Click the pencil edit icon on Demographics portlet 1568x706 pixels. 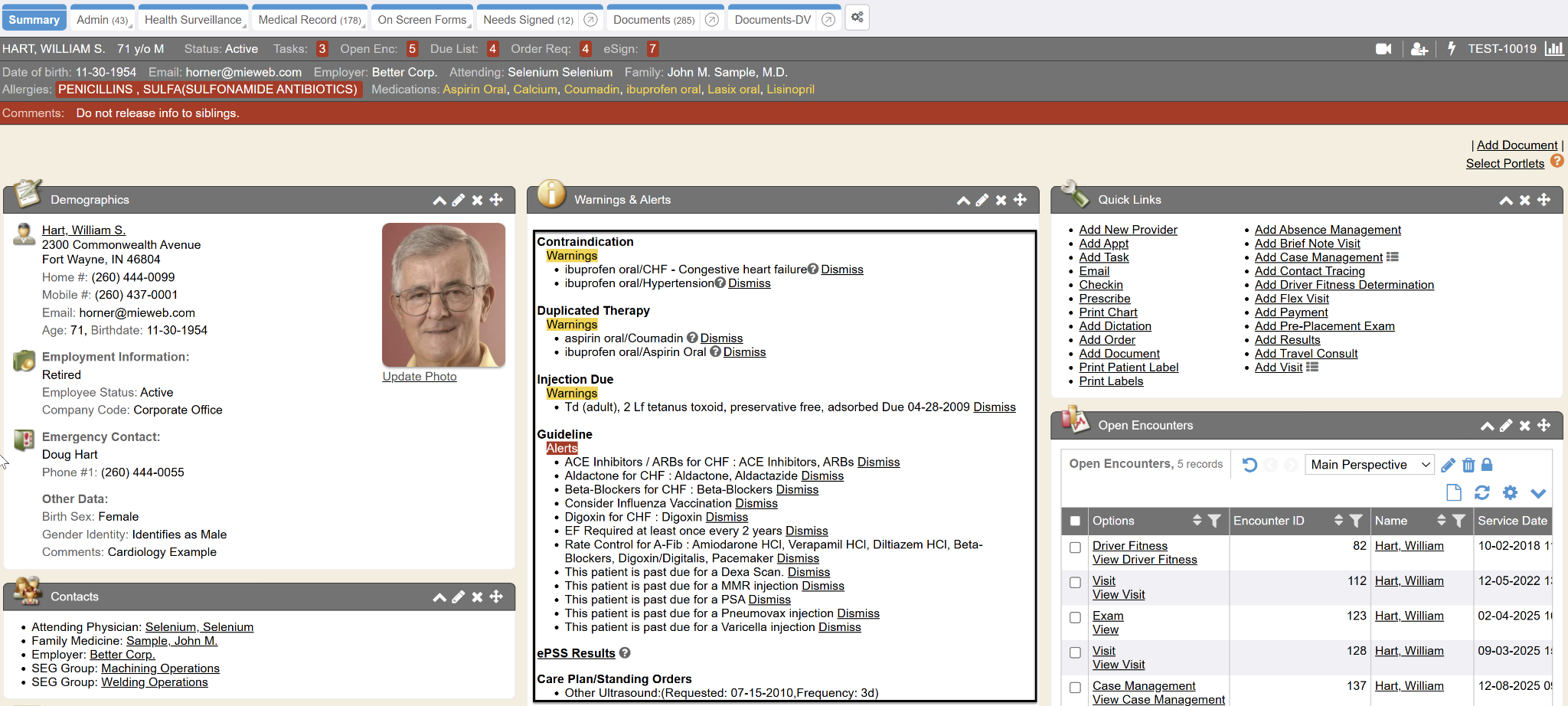459,200
